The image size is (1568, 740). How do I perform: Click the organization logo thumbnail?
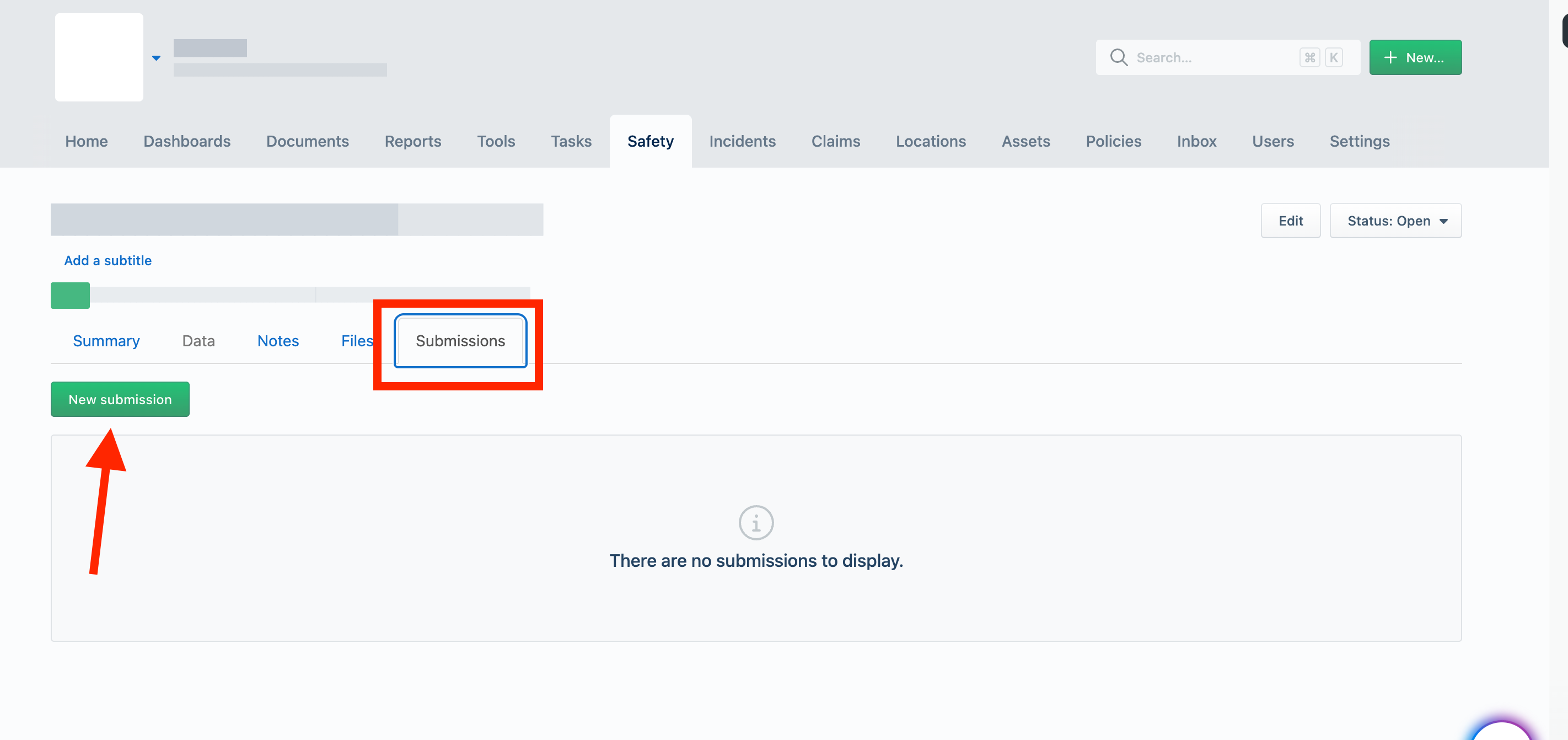click(99, 57)
